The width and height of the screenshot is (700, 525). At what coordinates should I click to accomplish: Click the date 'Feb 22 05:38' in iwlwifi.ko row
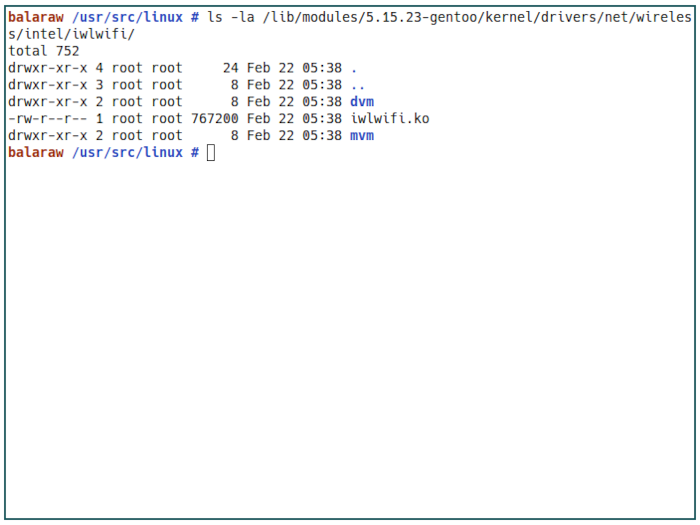tap(294, 119)
